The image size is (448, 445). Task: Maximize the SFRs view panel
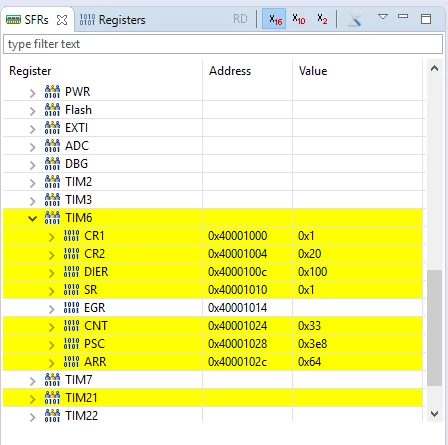(426, 19)
